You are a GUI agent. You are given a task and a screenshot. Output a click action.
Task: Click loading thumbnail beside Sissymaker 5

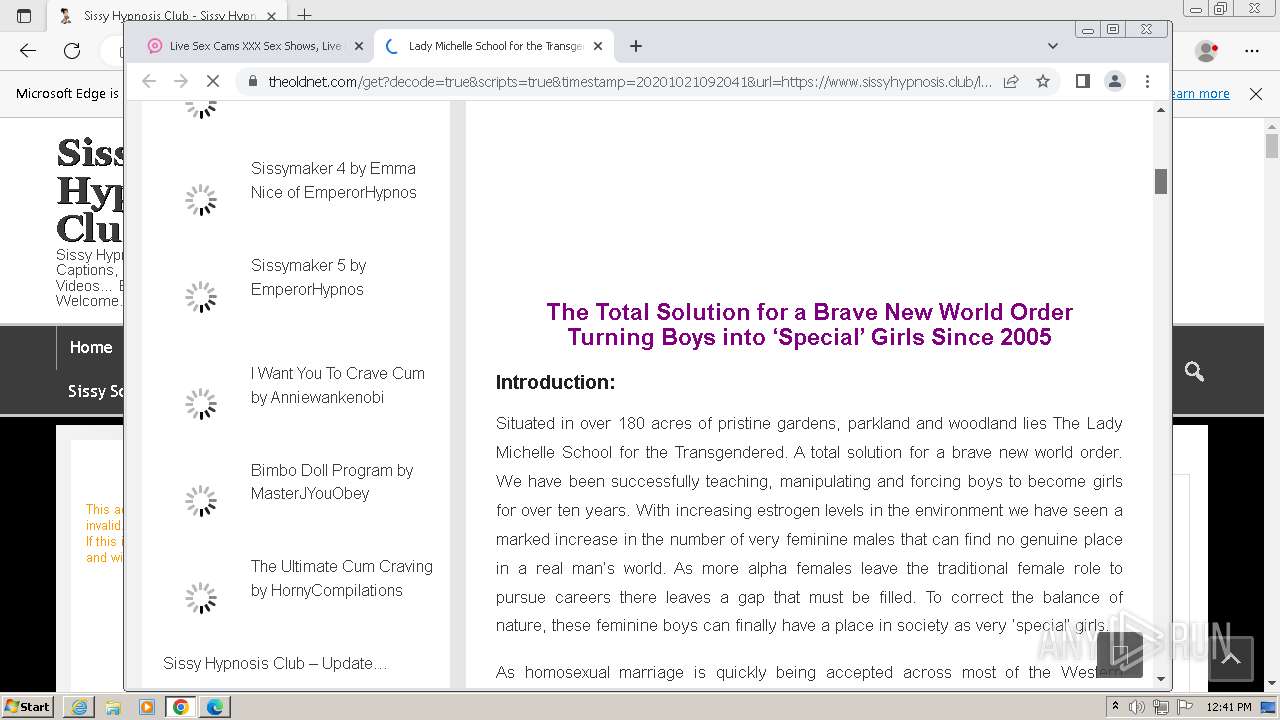[x=201, y=297]
